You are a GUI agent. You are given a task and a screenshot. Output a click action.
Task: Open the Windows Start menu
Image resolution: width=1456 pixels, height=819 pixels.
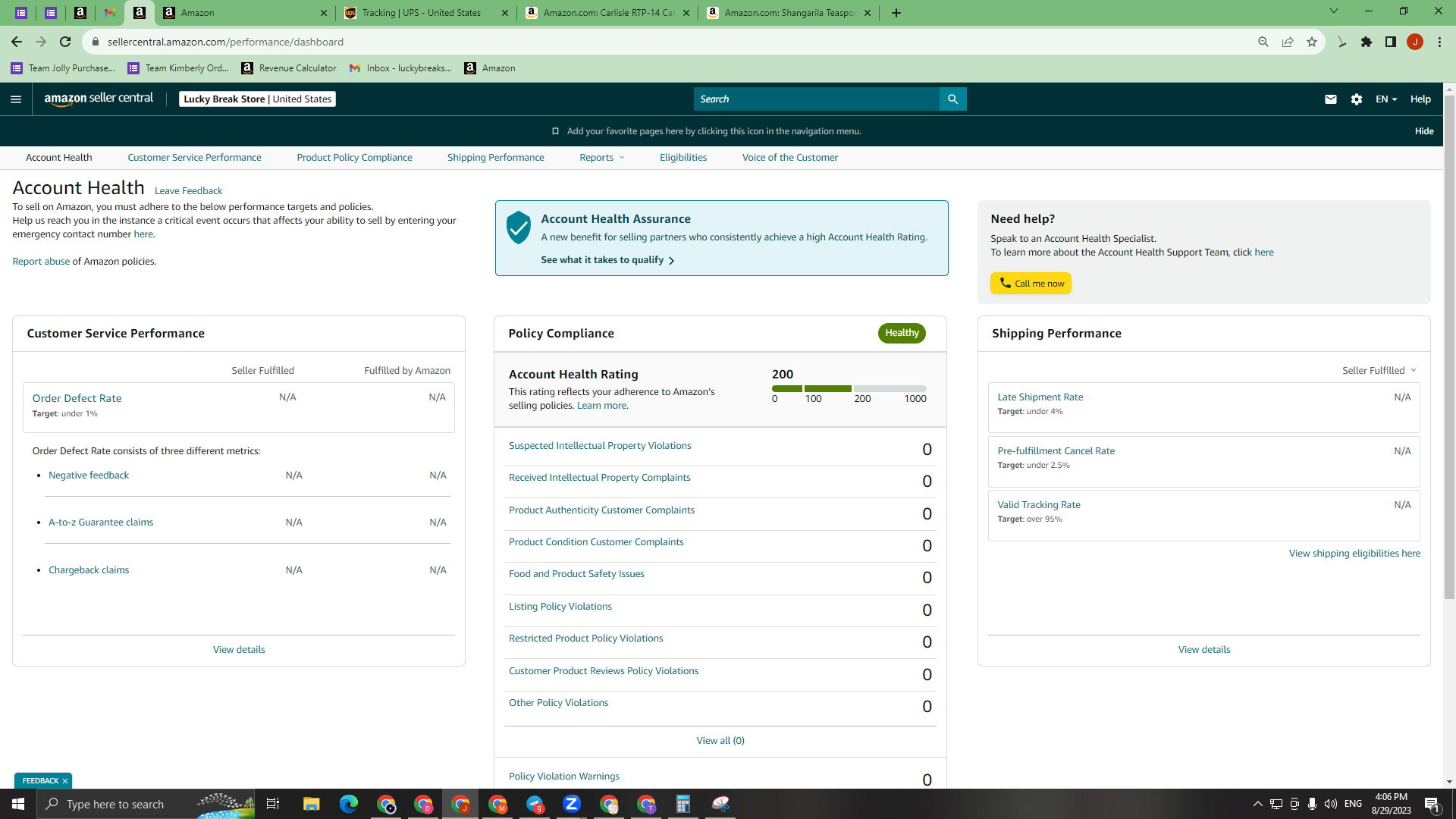point(18,804)
